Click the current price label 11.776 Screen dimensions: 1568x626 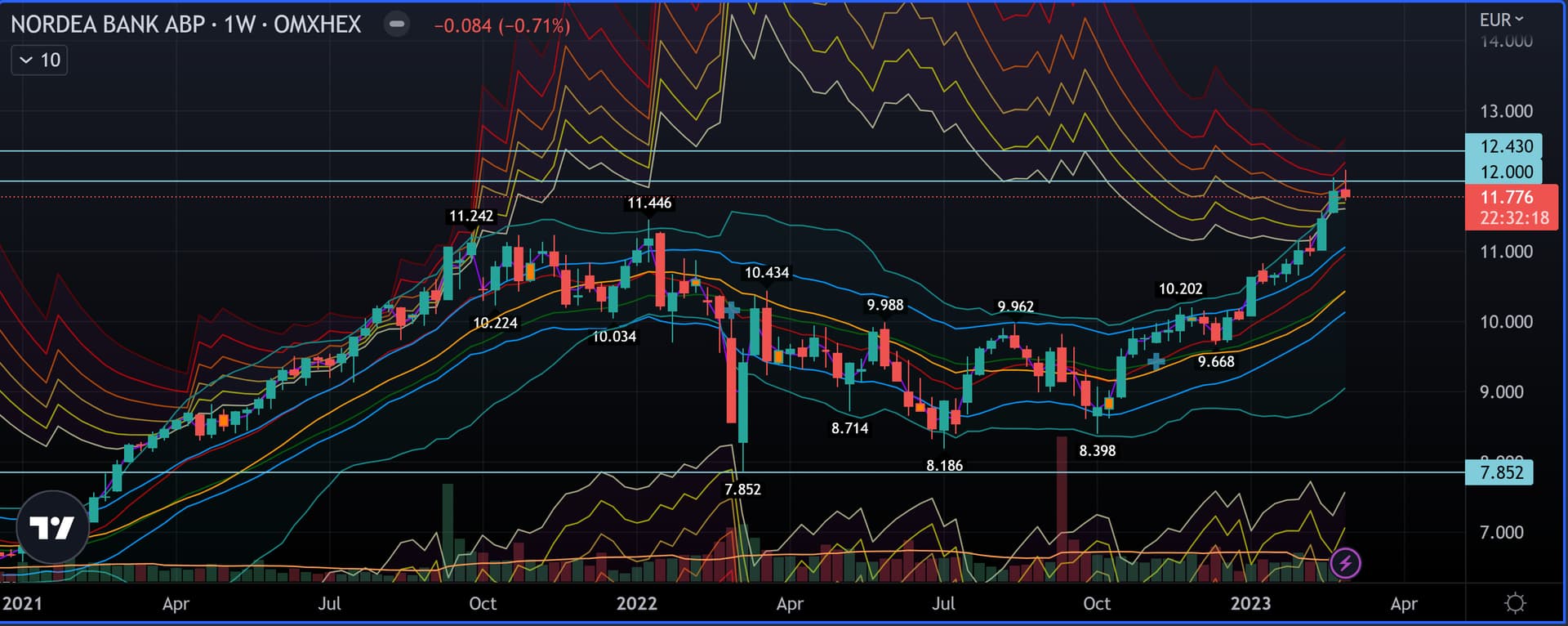coord(1506,198)
